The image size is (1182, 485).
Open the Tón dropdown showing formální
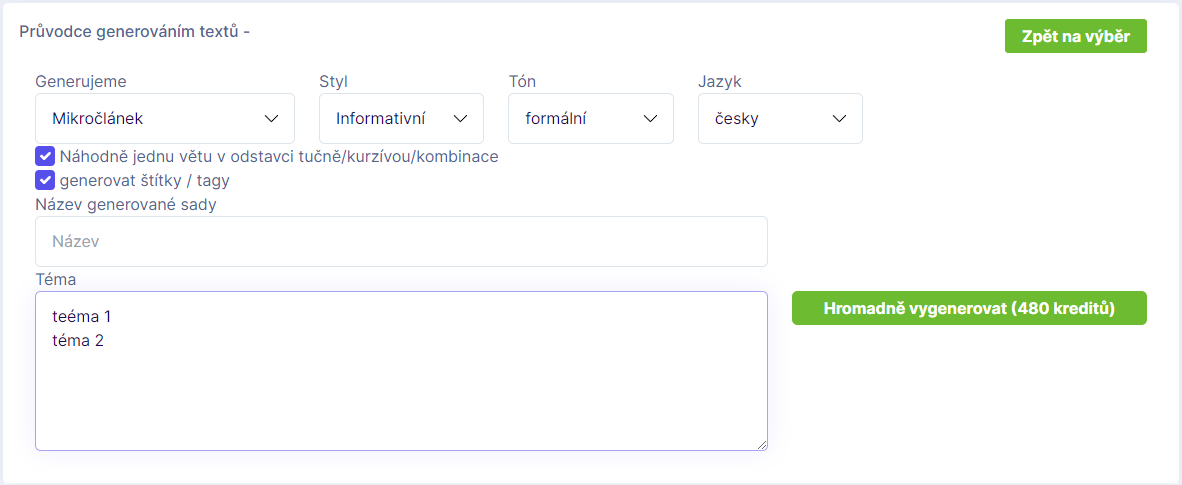coord(591,118)
